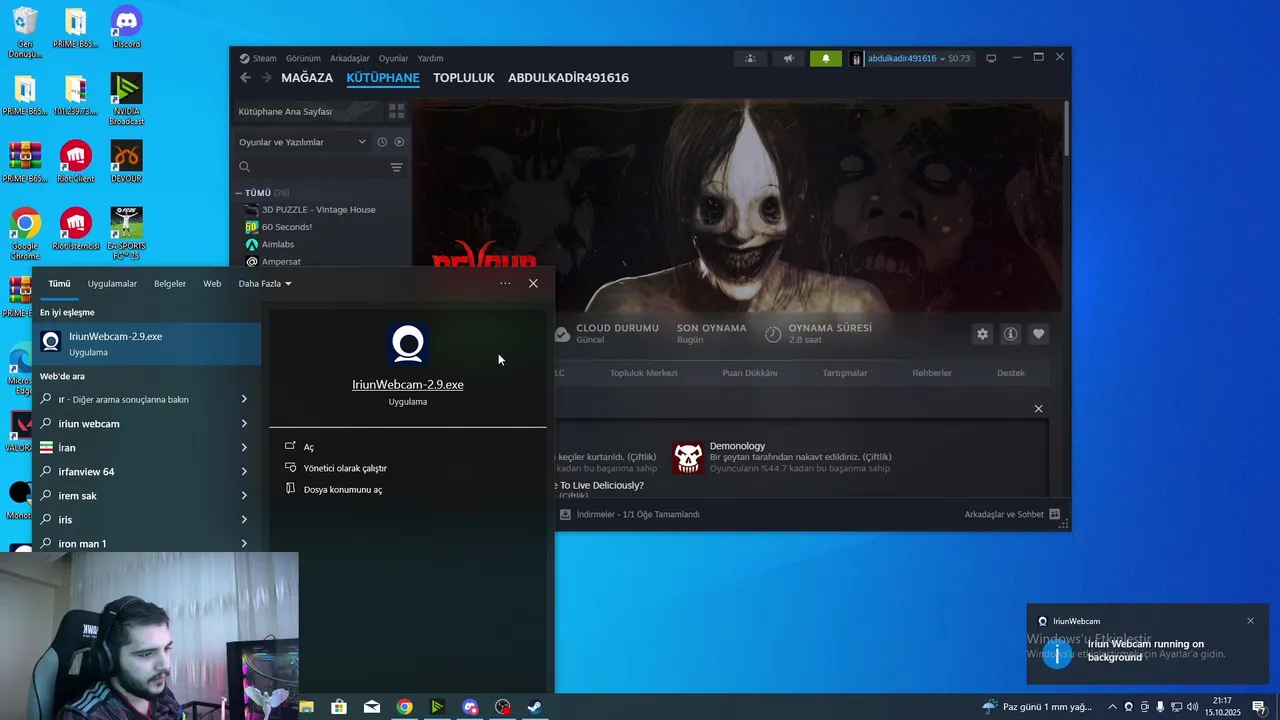Open Steam friends icon in title bar
The image size is (1280, 720).
750,58
